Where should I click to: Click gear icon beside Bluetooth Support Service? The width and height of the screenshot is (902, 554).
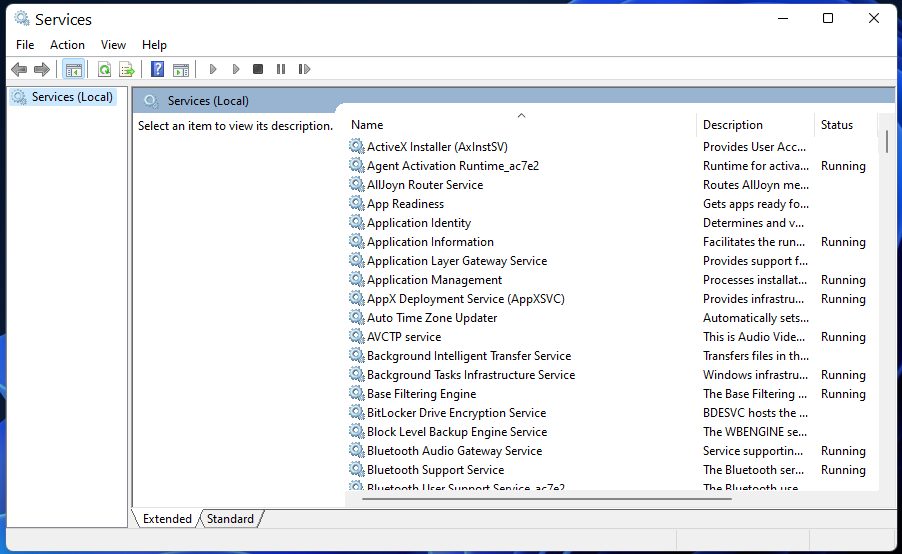pos(357,469)
